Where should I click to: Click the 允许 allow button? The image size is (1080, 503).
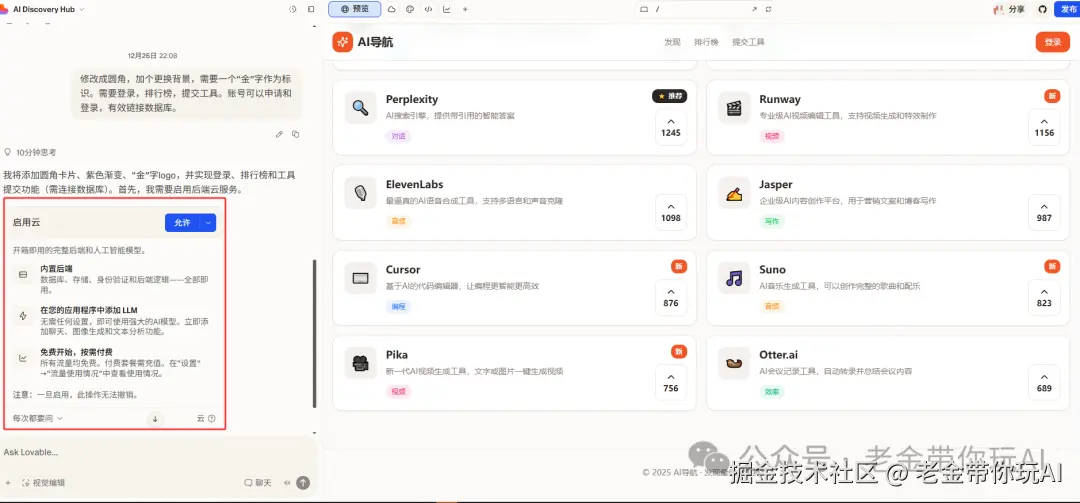[182, 223]
